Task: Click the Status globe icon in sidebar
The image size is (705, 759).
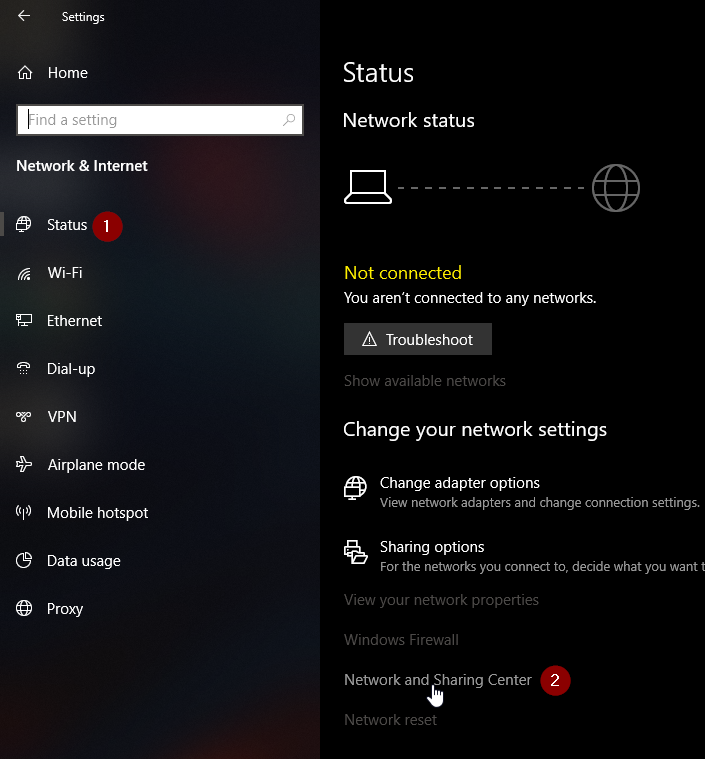Action: pos(23,224)
